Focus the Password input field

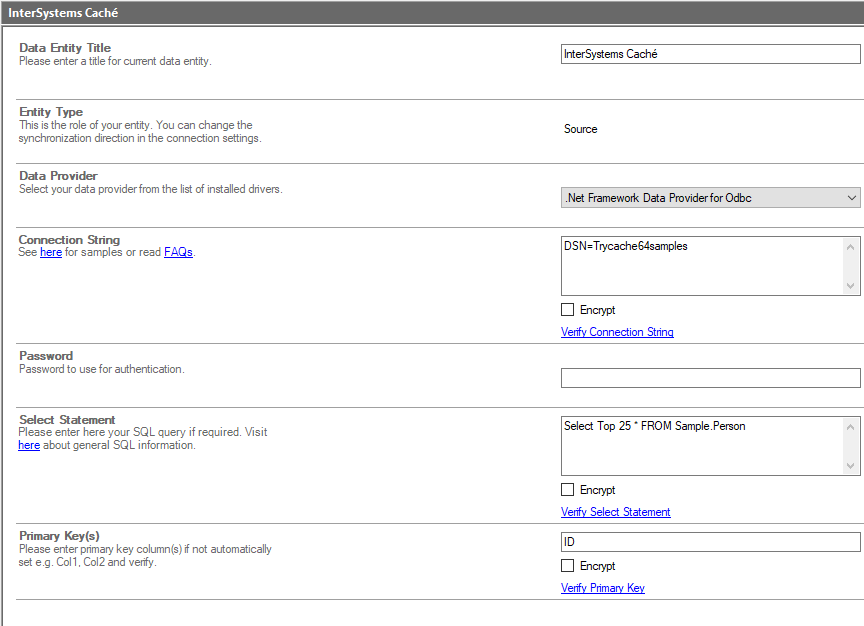710,378
